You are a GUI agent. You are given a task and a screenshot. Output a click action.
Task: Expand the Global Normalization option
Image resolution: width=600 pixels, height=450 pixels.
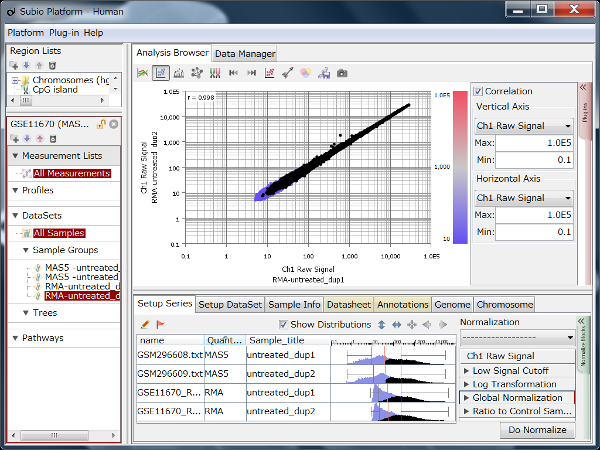[x=464, y=397]
